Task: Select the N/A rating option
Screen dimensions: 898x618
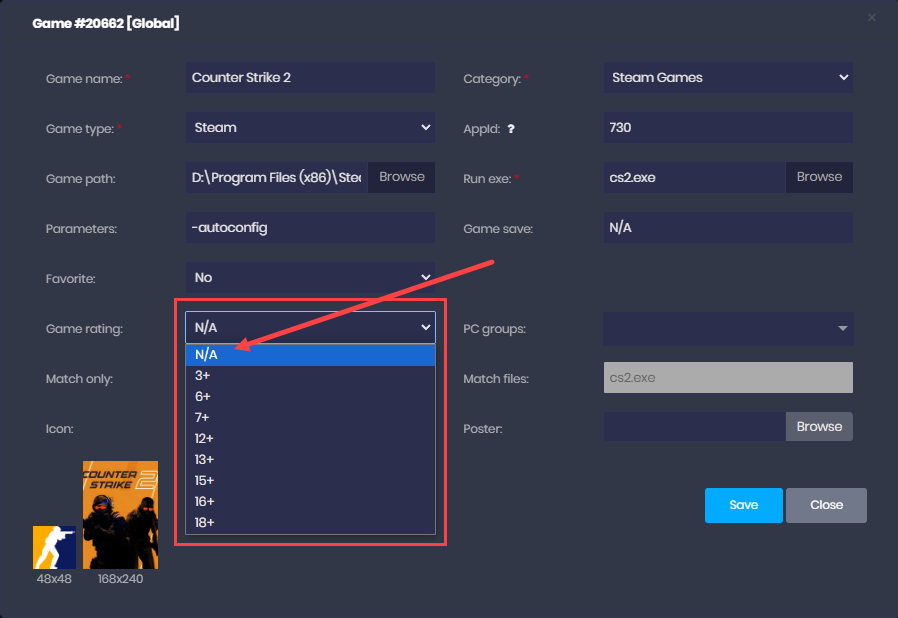Action: [x=310, y=355]
